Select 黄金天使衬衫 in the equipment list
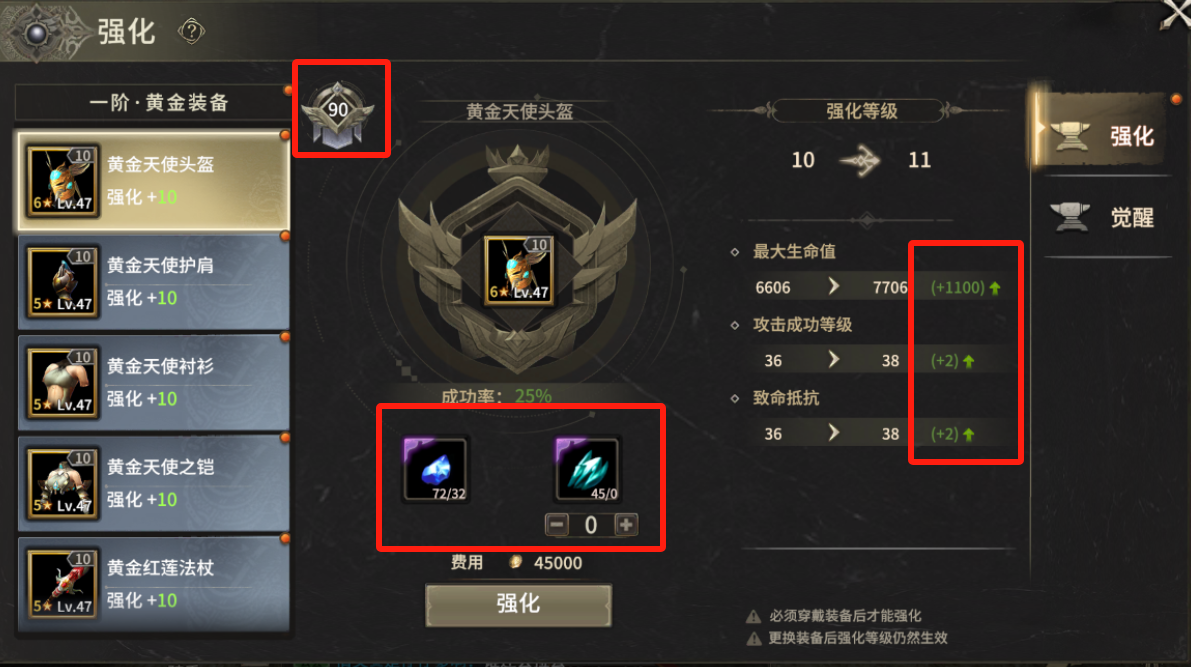This screenshot has width=1191, height=667. [153, 383]
